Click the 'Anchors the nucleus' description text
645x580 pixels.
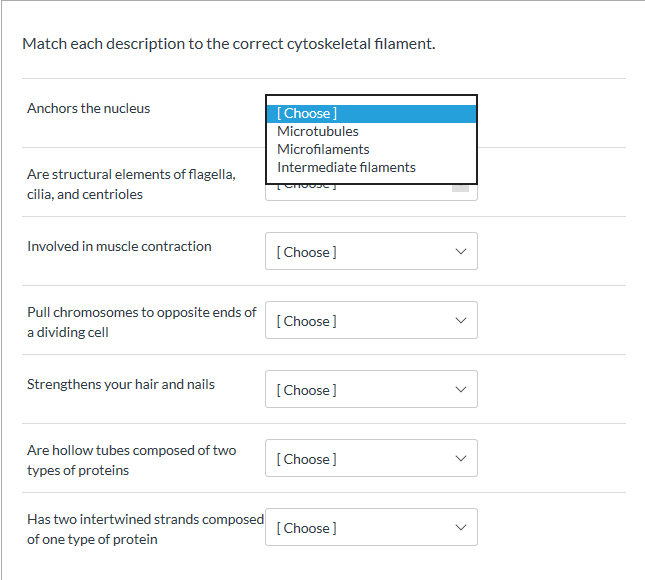coord(89,108)
